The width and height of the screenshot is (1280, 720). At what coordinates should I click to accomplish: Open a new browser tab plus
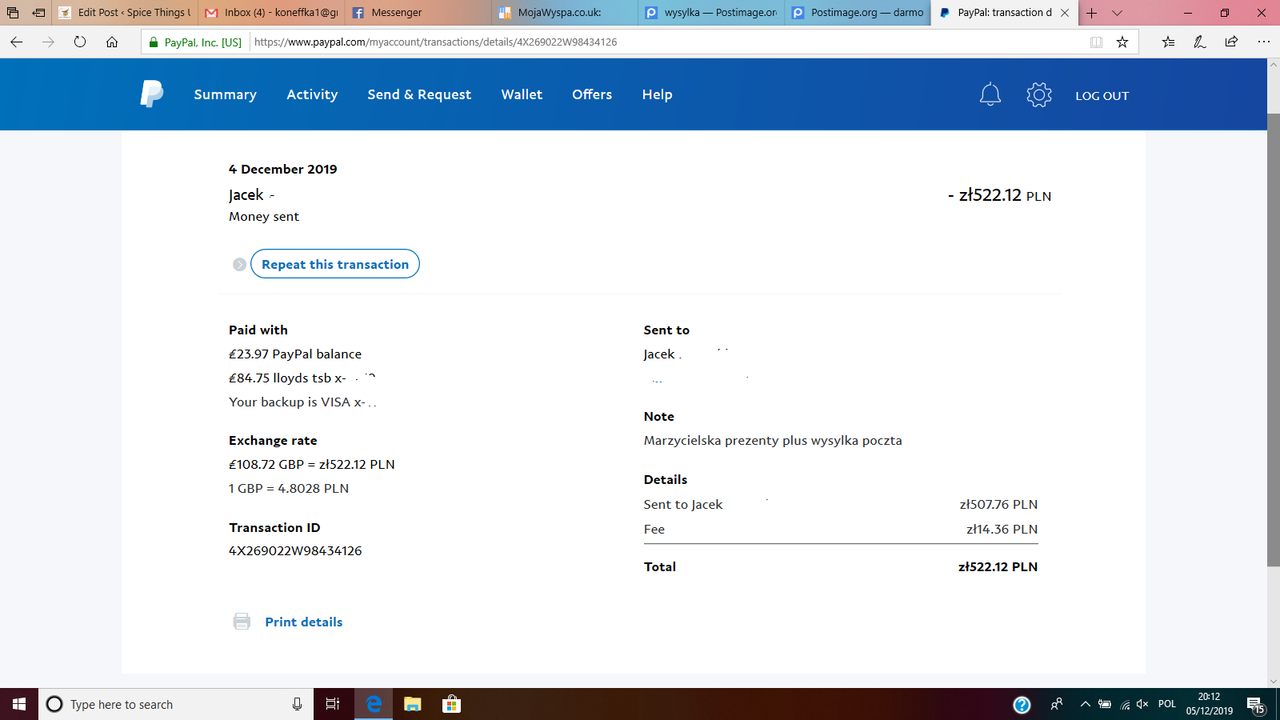(1091, 13)
